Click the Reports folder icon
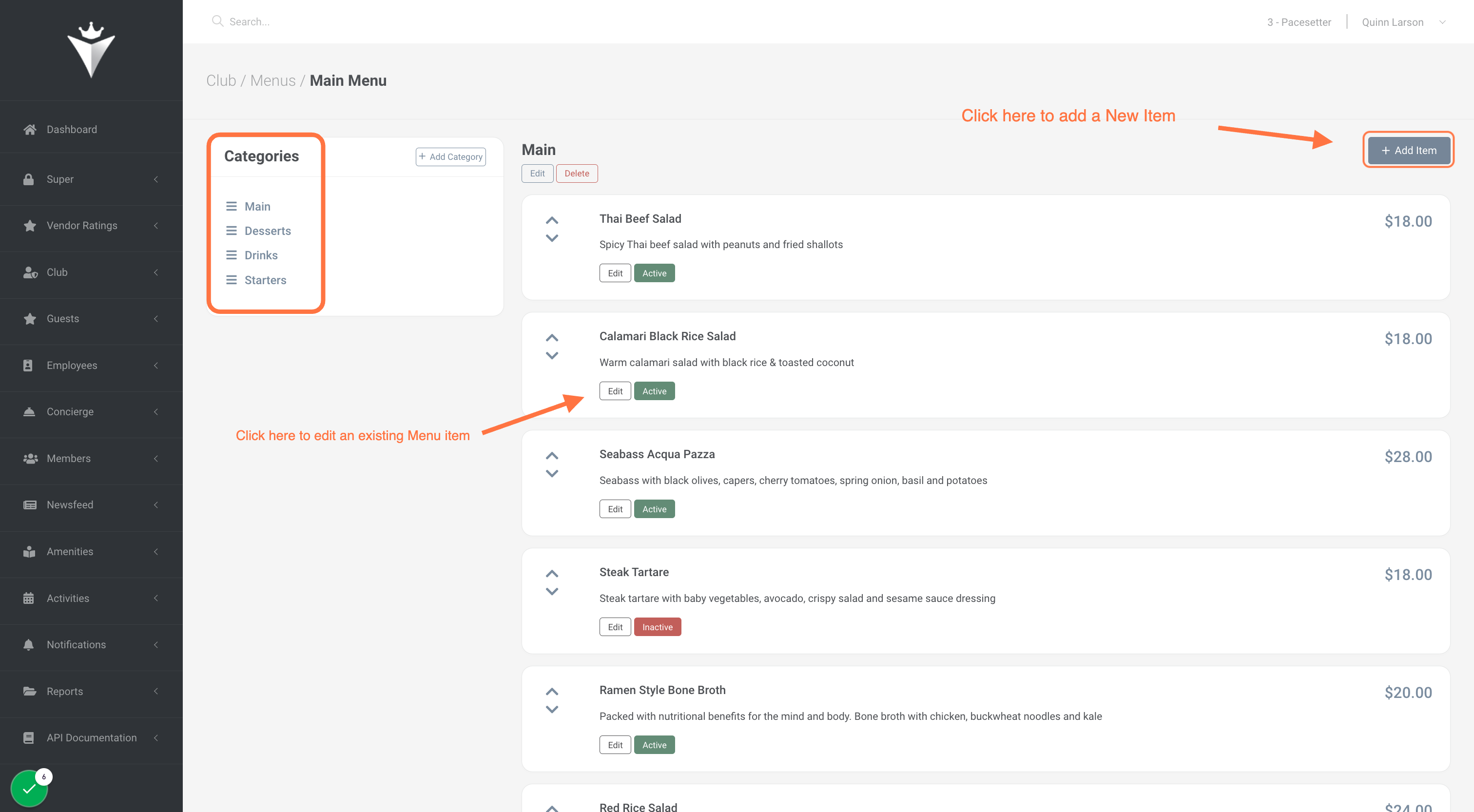This screenshot has height=812, width=1474. coord(30,691)
